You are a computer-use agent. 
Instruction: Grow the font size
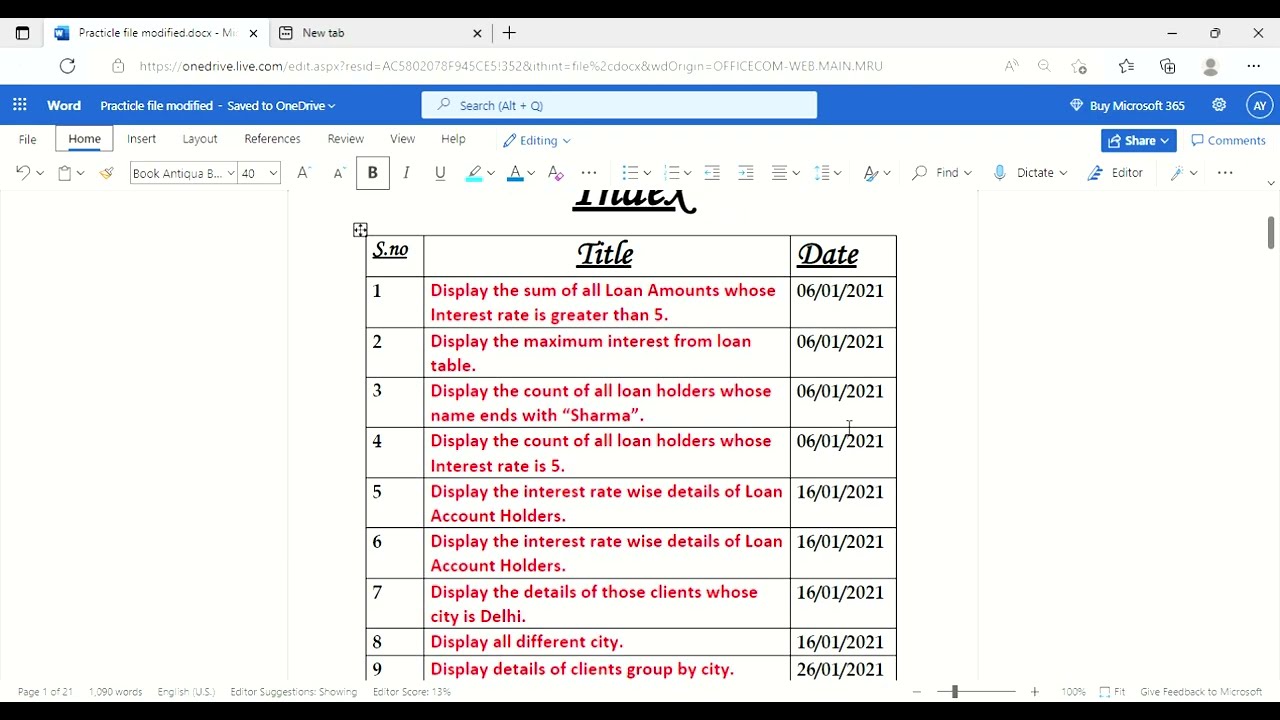304,173
